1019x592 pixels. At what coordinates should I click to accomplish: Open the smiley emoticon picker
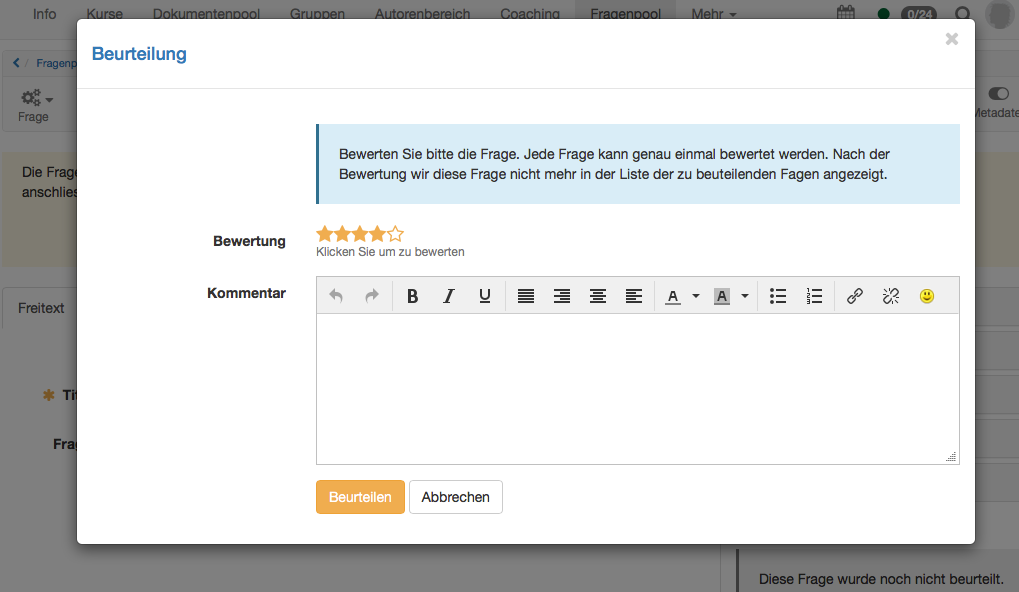point(927,296)
